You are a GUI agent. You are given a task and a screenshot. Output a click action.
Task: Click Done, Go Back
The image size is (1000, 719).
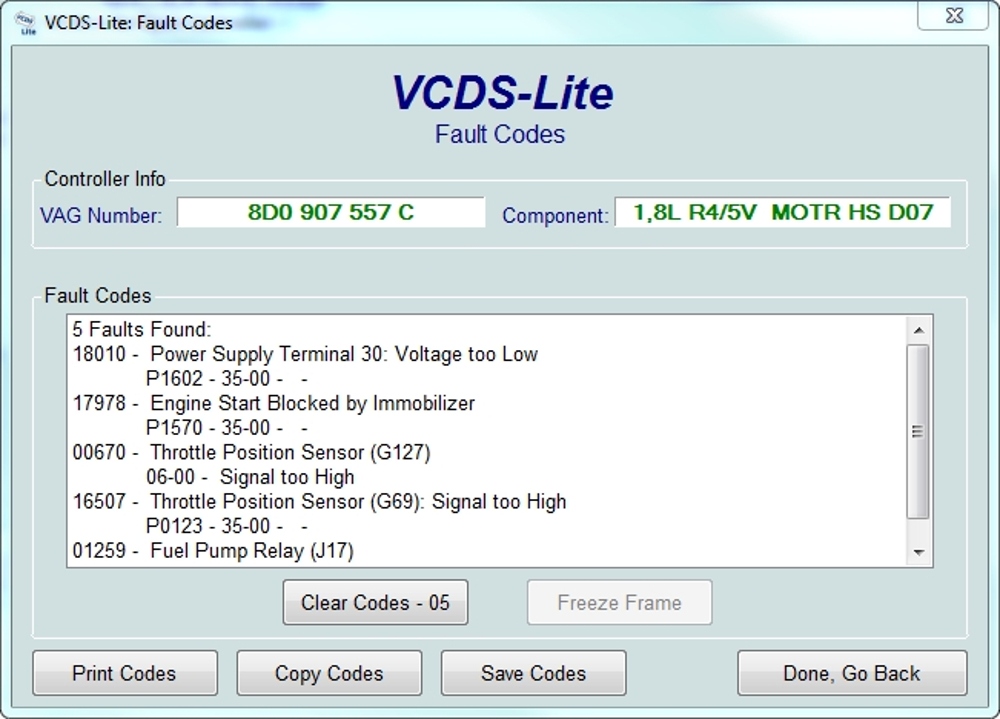(x=852, y=673)
